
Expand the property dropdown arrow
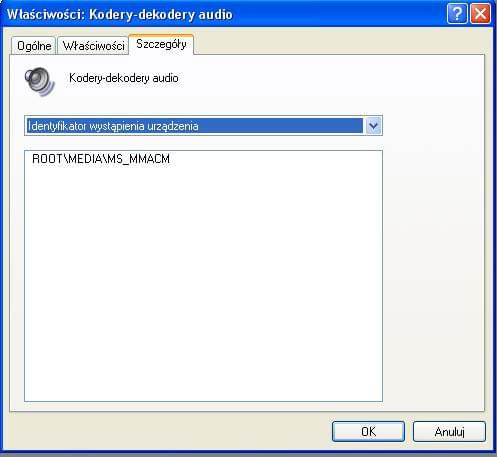click(x=373, y=126)
